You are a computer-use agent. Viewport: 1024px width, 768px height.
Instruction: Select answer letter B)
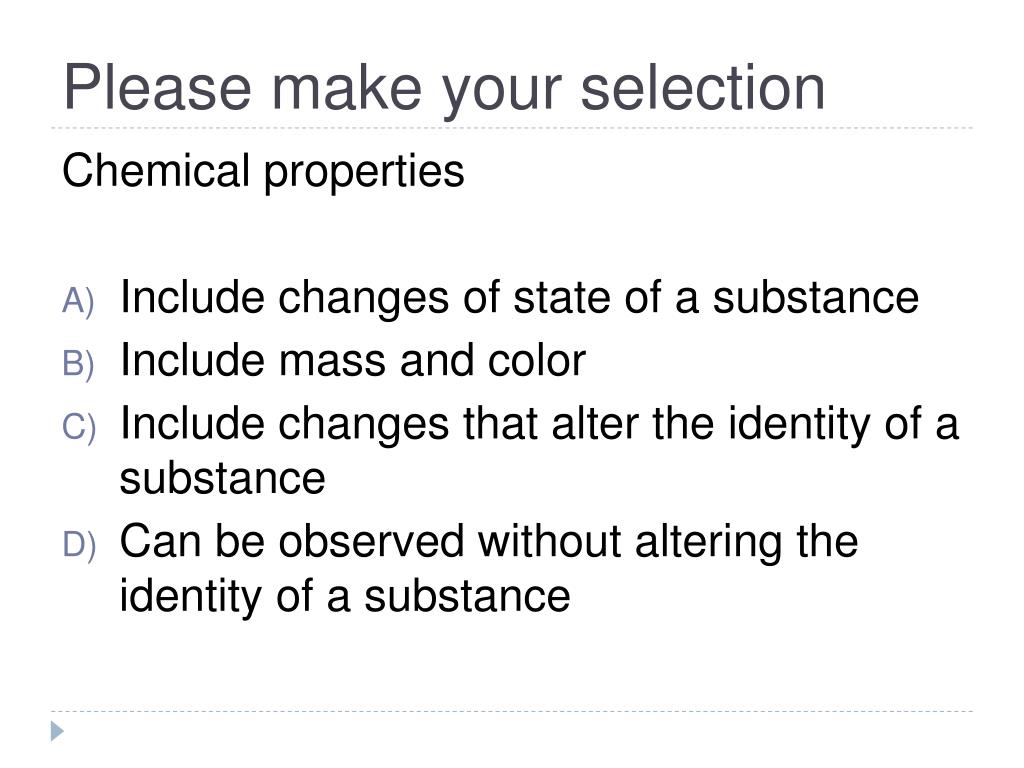point(78,363)
